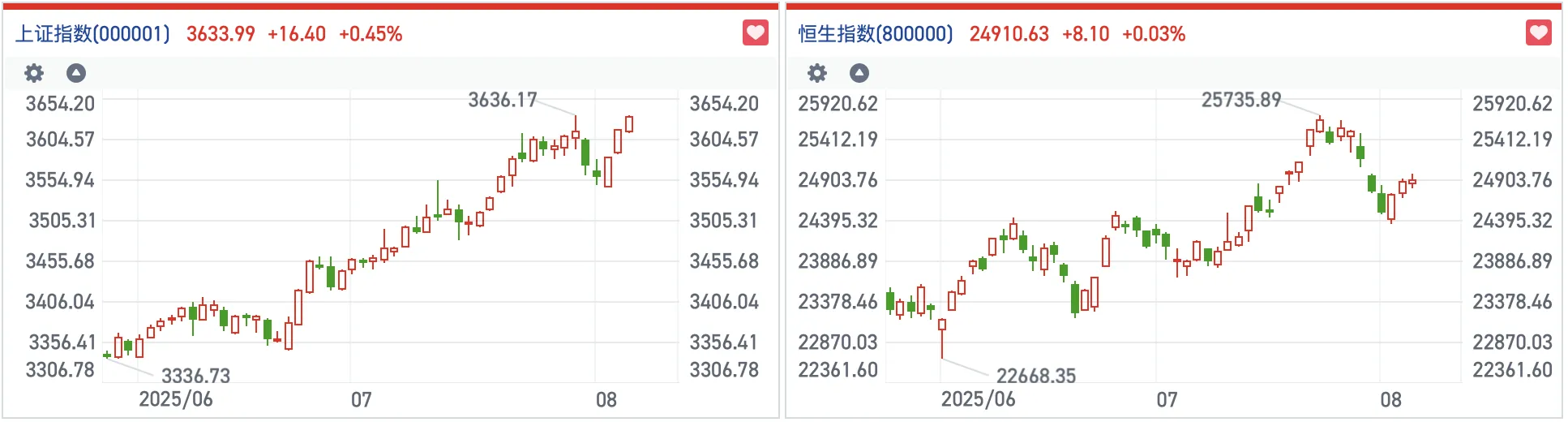Open 上证指数(000001) index title link
This screenshot has height=422, width=1568.
point(93,34)
